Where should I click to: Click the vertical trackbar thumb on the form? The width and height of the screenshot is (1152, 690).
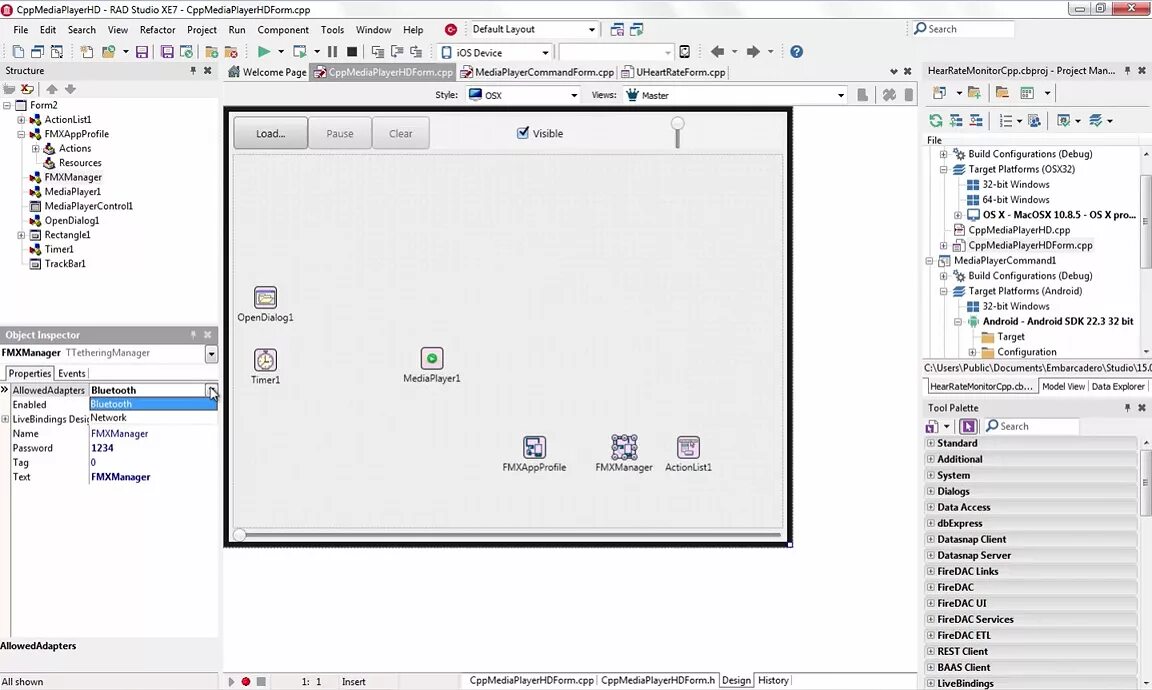(677, 123)
